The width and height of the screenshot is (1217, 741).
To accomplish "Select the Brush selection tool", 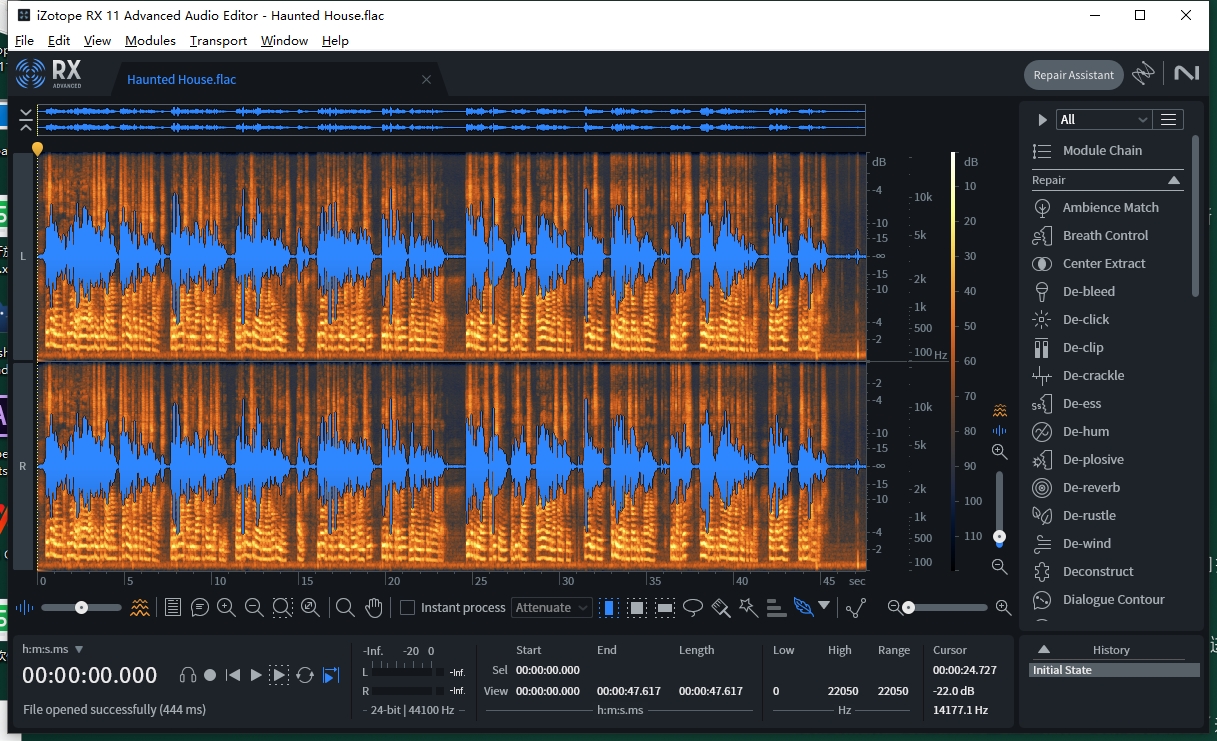I will [721, 607].
